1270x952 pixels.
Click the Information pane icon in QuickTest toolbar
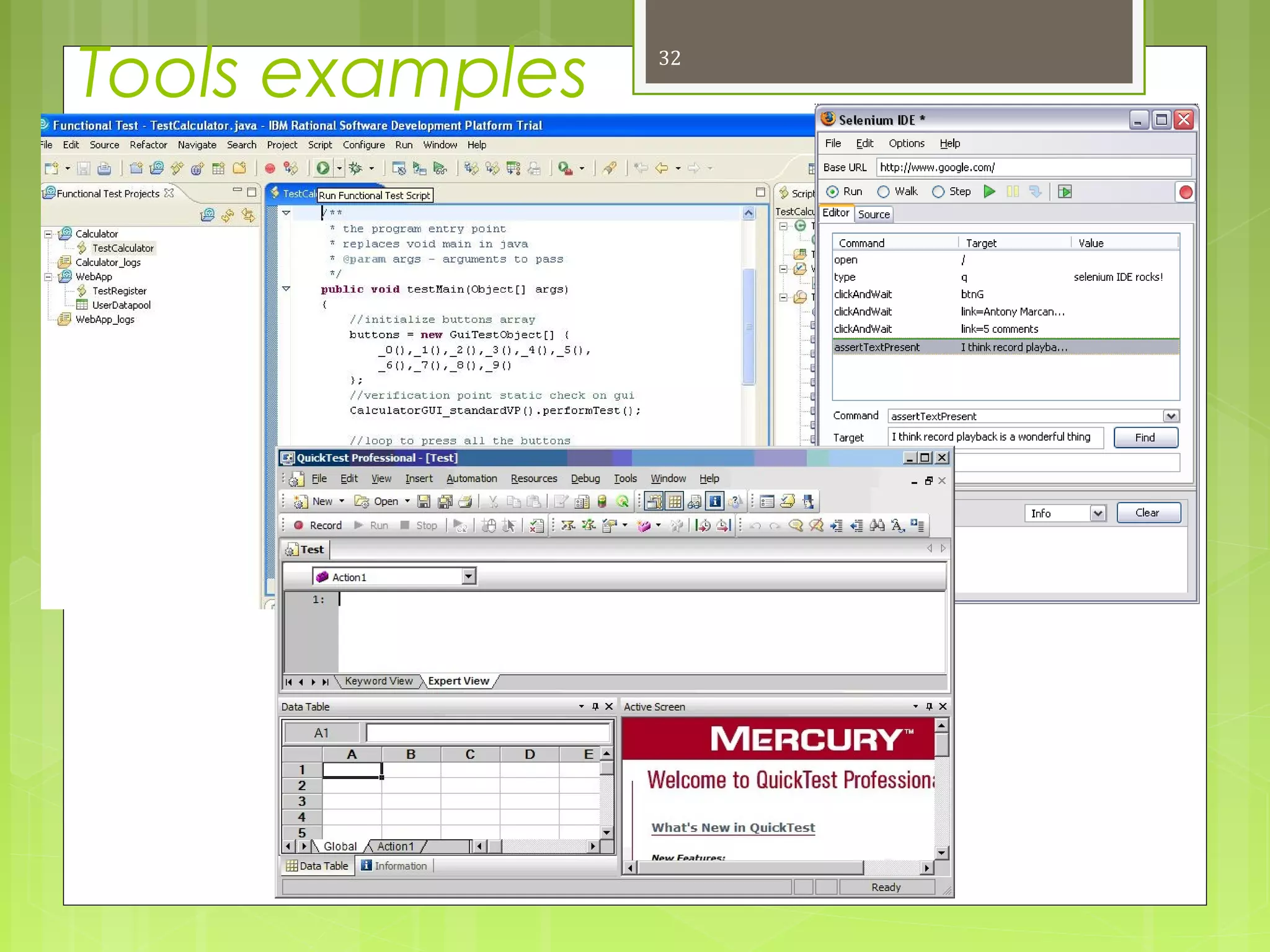715,501
